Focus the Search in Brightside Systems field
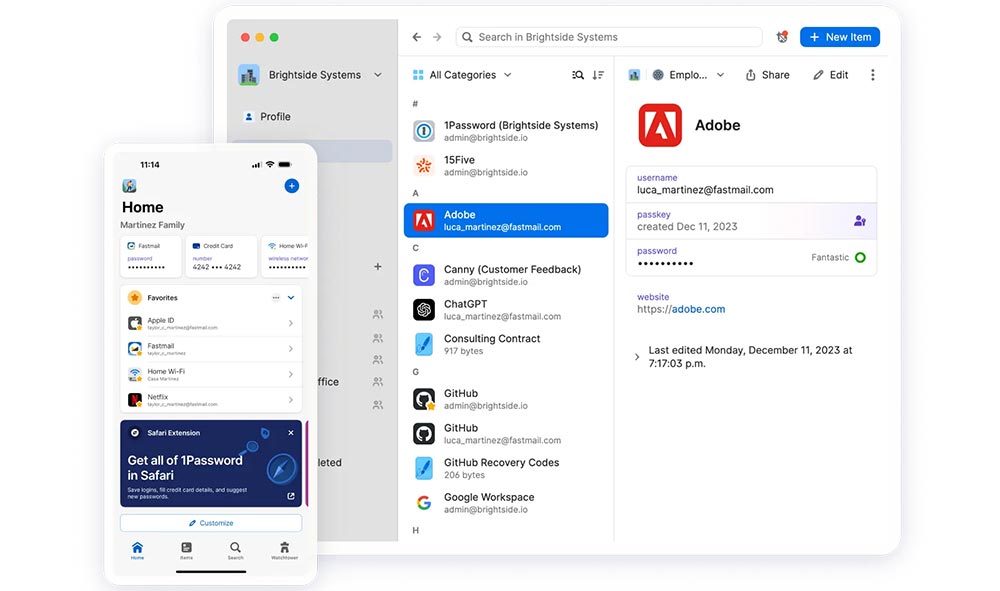 point(609,37)
